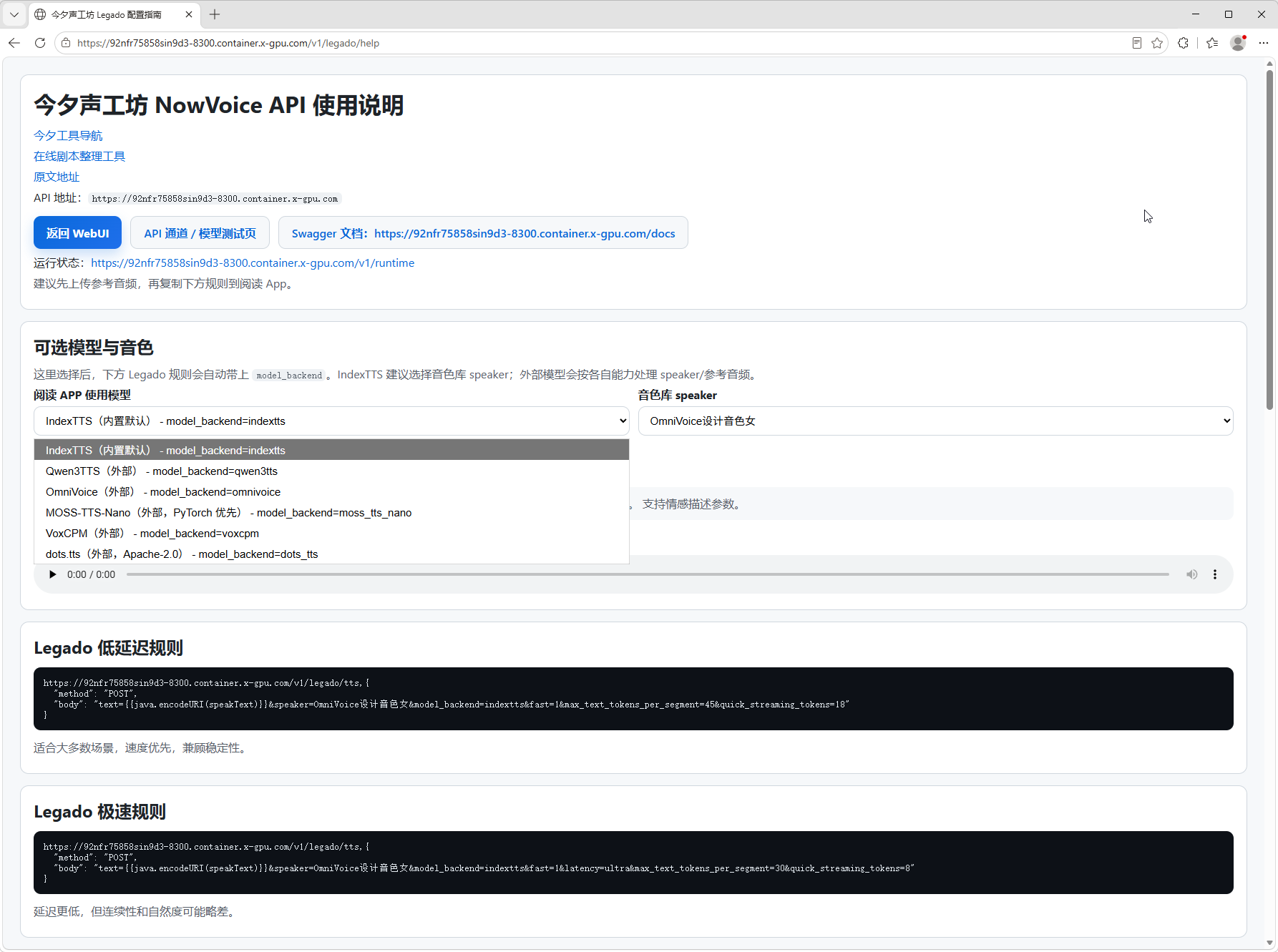Click the 可选模型与音色 heading
Viewport: 1278px width, 952px height.
coord(94,348)
